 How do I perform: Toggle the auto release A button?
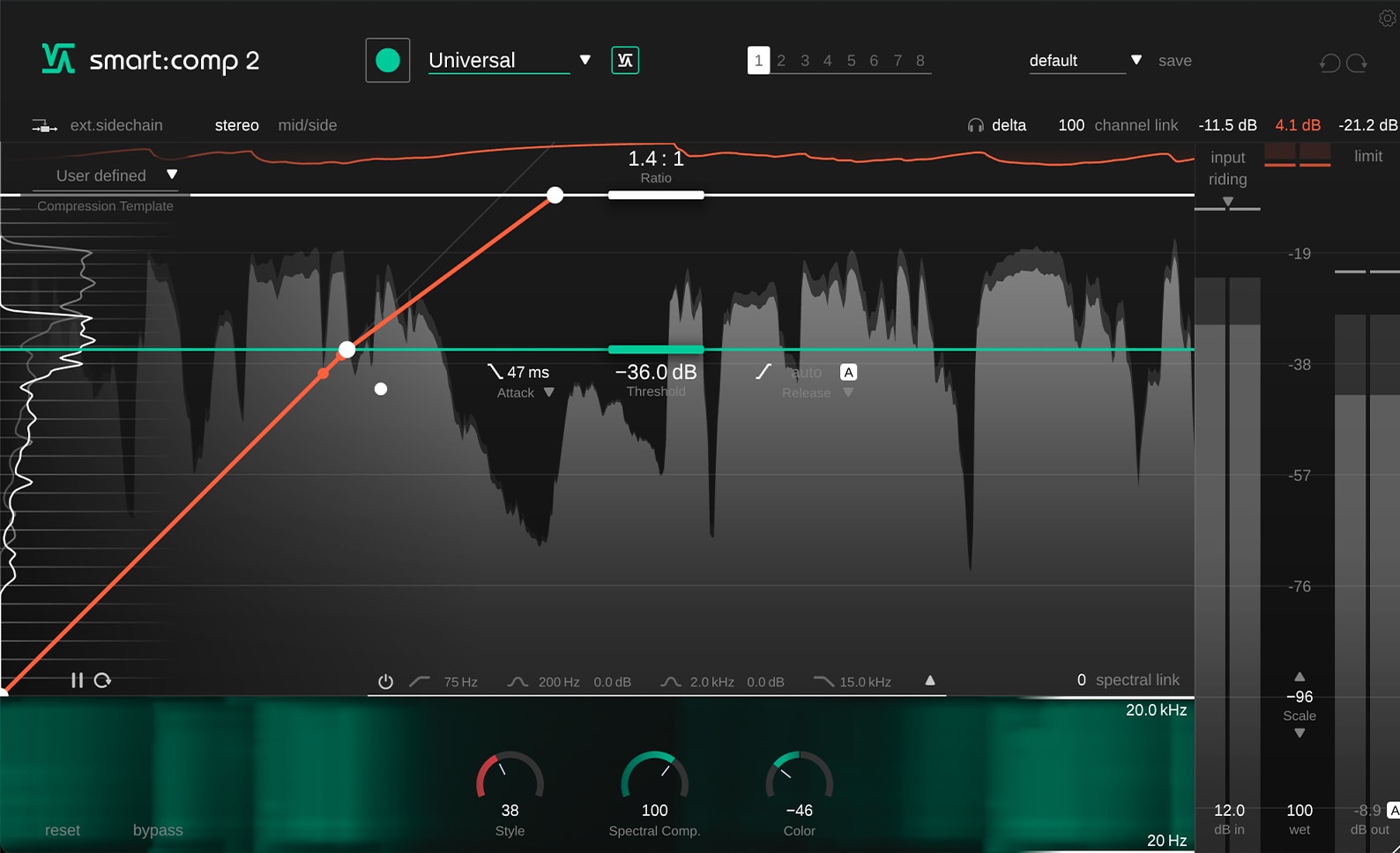click(848, 372)
